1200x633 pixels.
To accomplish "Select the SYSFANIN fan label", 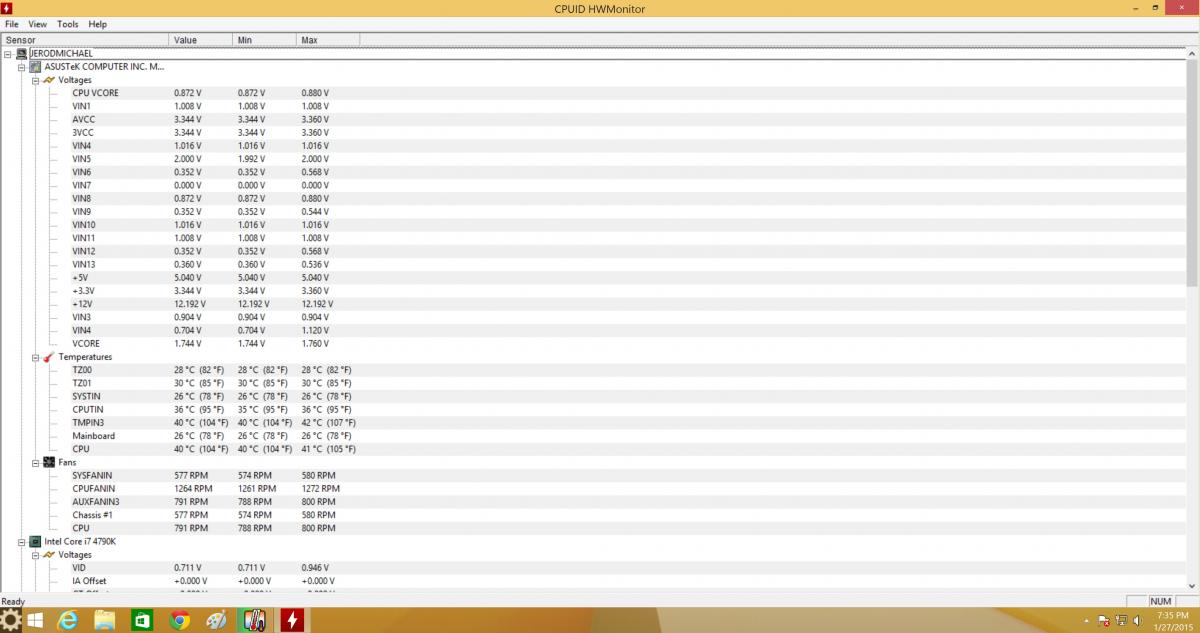I will click(92, 475).
